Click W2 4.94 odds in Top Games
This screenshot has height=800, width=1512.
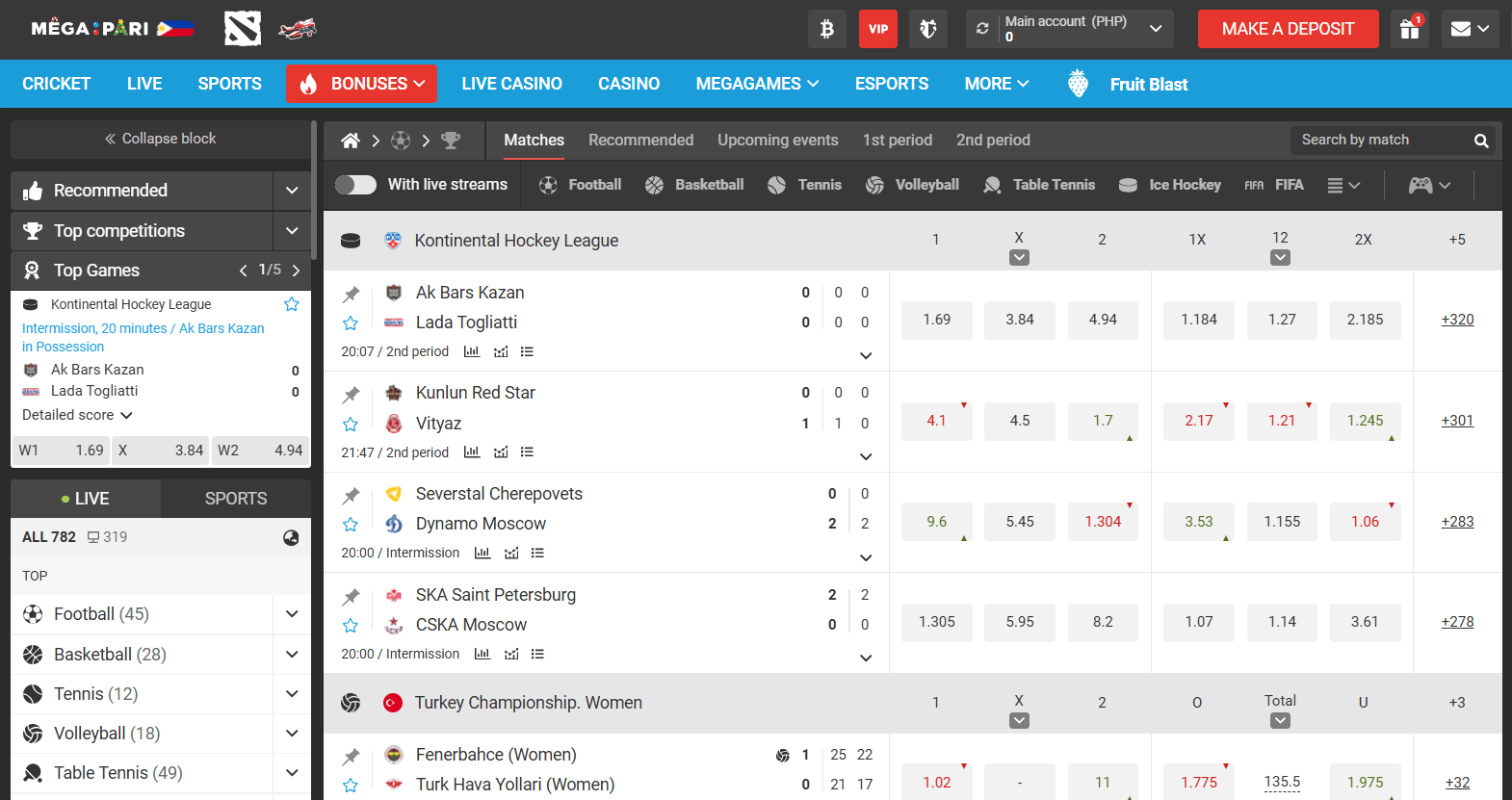point(260,451)
